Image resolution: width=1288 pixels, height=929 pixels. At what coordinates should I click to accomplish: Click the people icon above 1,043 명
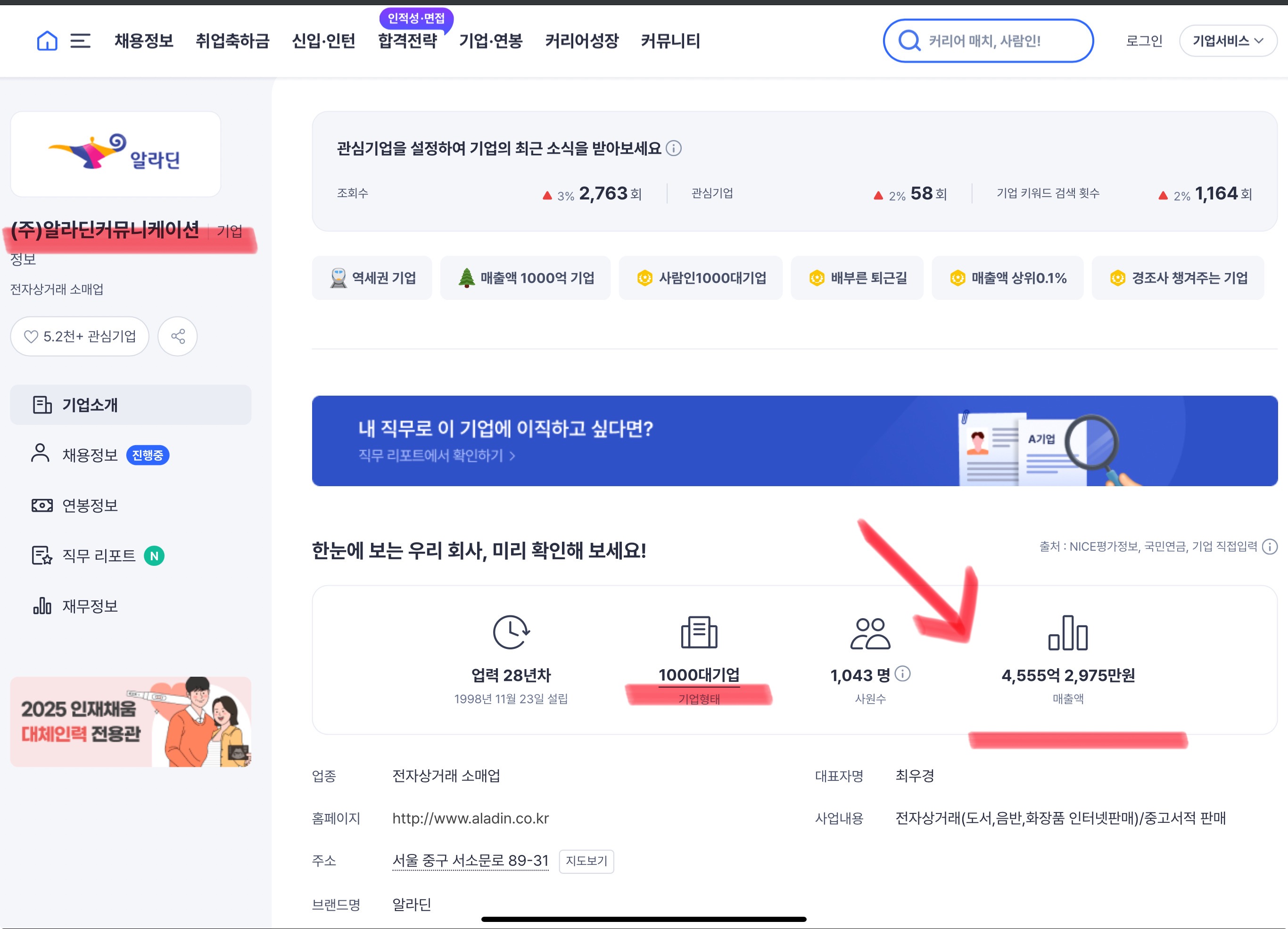(x=870, y=633)
